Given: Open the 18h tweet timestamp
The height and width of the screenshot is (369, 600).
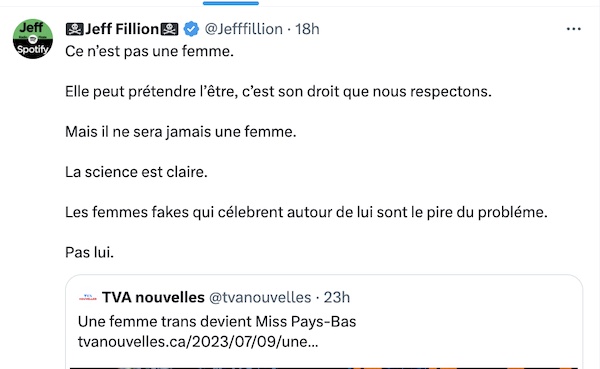Looking at the screenshot, I should click(307, 29).
